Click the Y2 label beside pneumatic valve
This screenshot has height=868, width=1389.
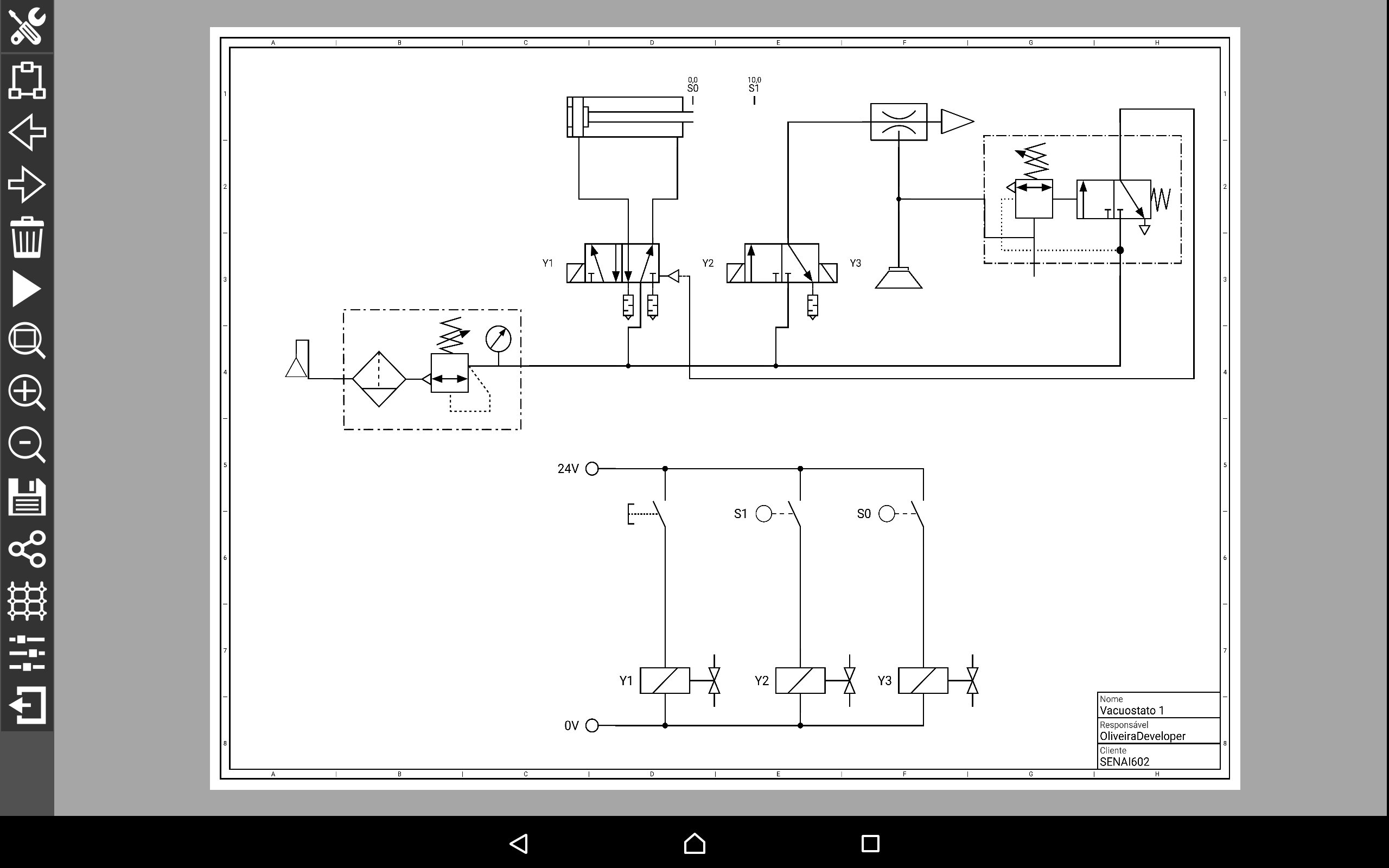[708, 263]
